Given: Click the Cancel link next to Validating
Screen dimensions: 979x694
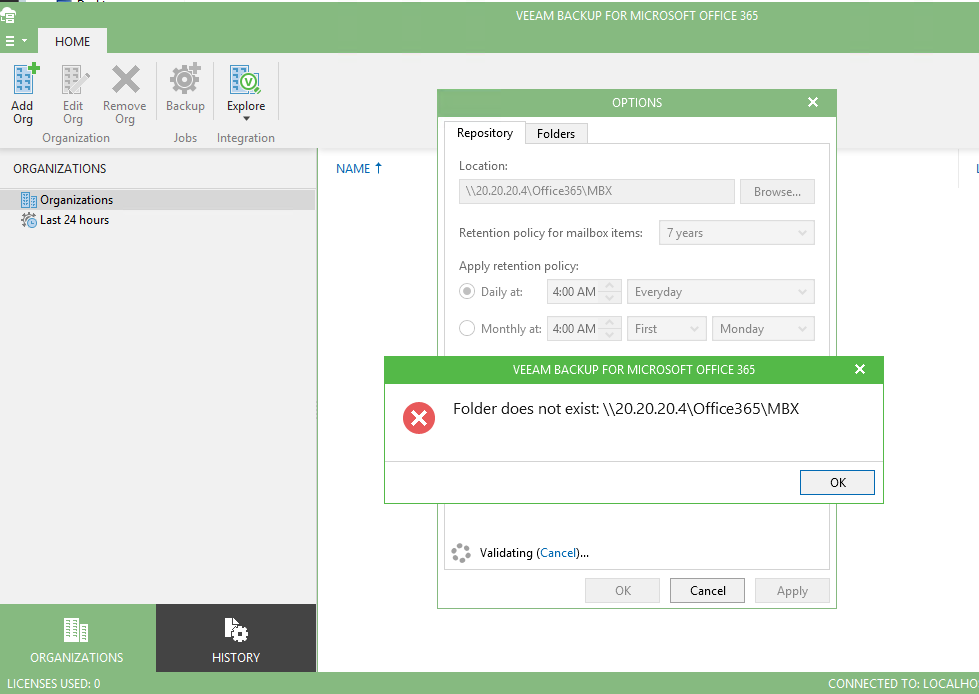Looking at the screenshot, I should point(558,553).
